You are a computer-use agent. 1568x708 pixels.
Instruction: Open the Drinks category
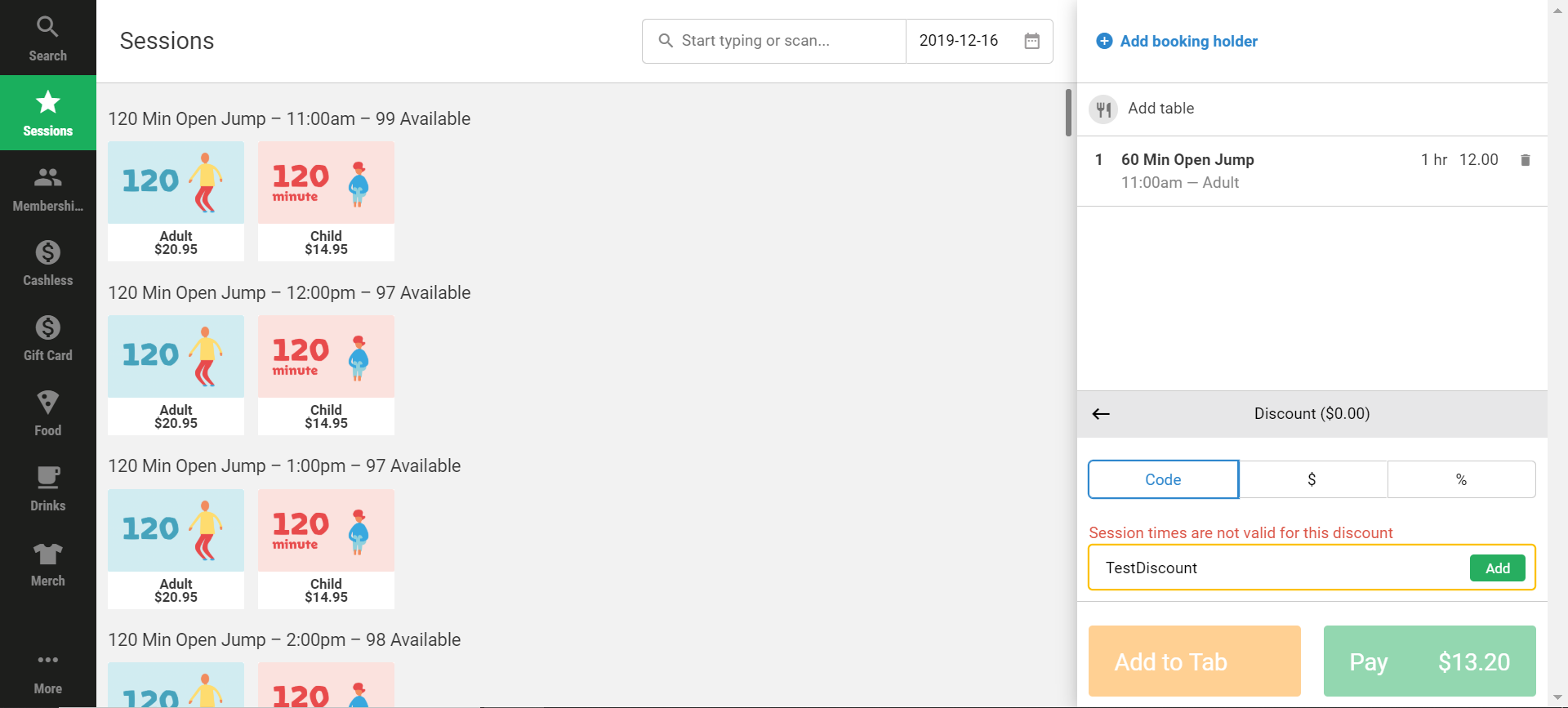coord(47,488)
